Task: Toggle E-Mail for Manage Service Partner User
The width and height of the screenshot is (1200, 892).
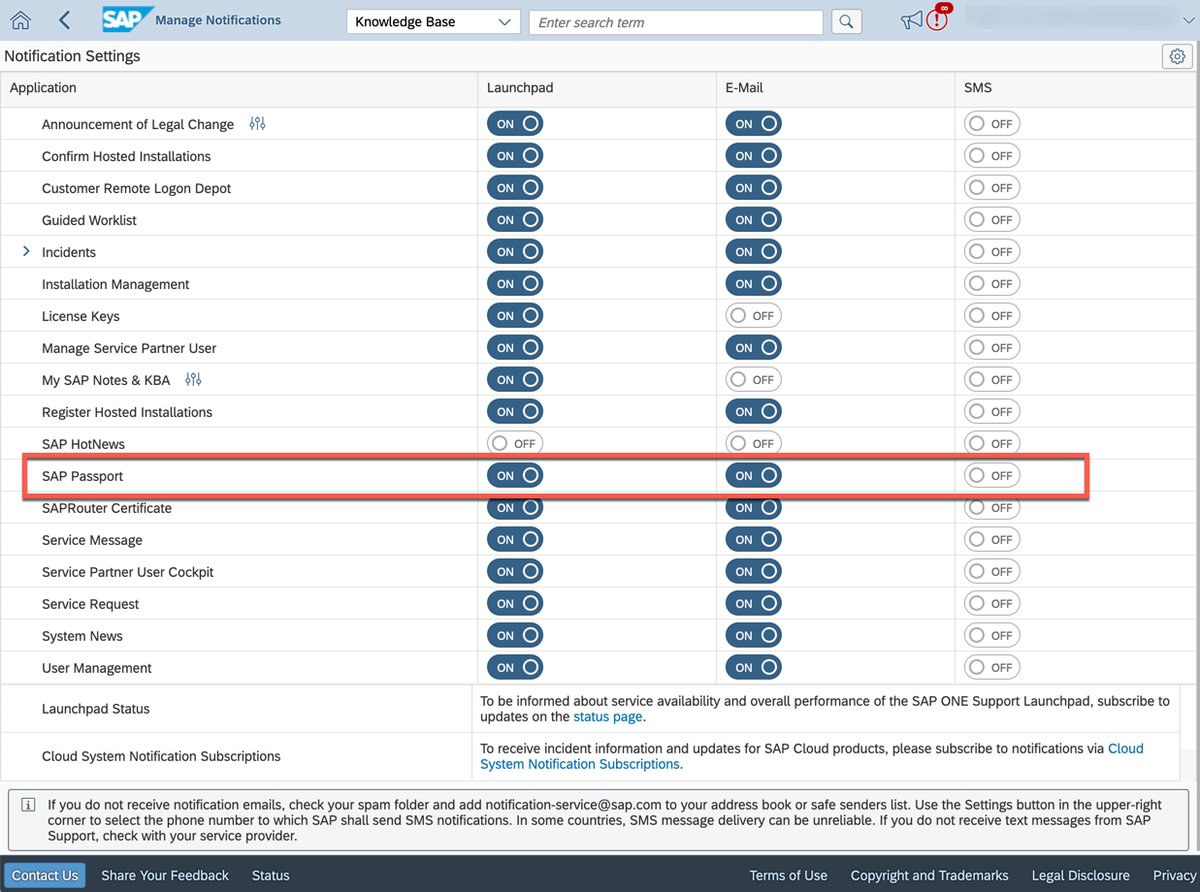Action: point(753,348)
